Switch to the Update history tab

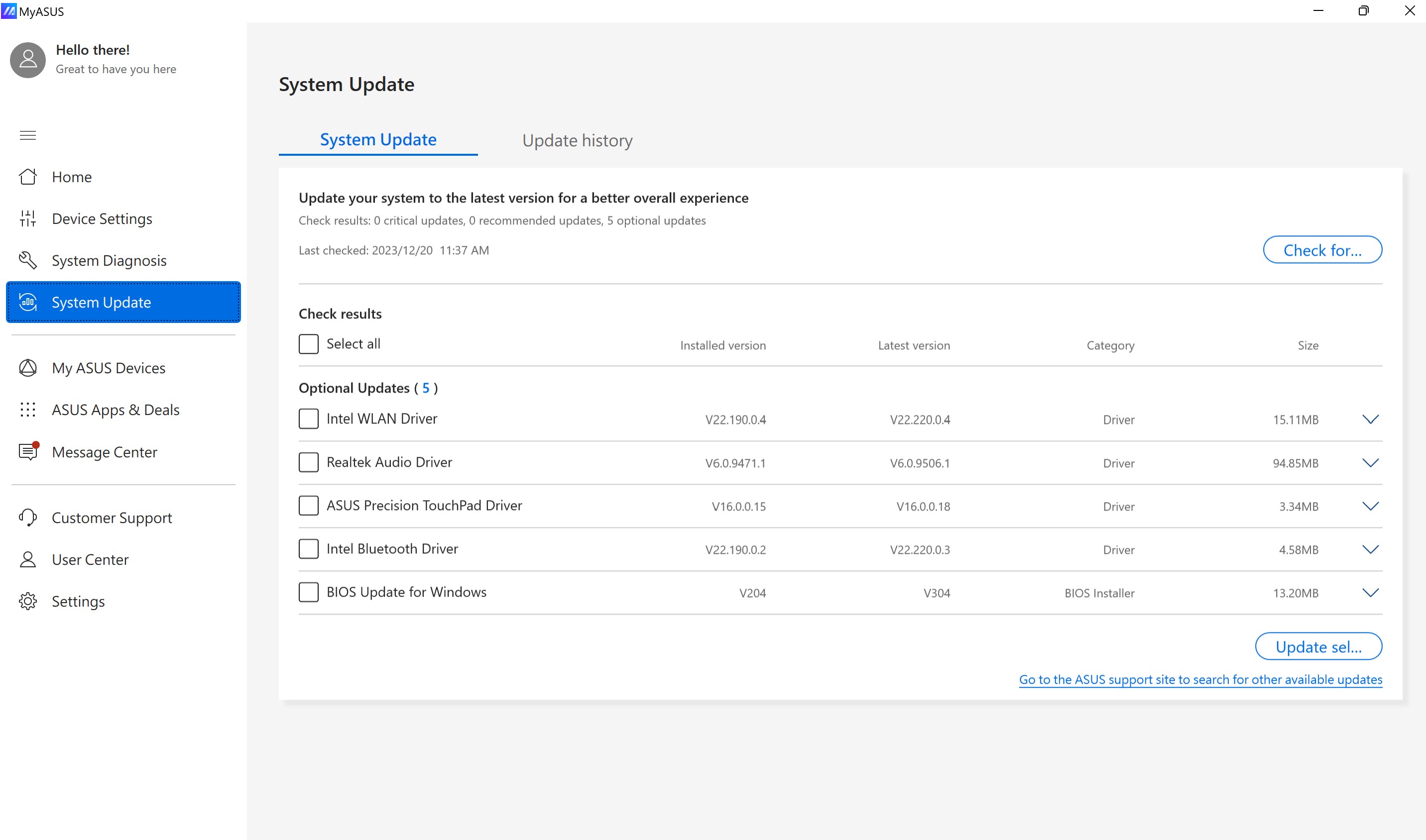(577, 140)
